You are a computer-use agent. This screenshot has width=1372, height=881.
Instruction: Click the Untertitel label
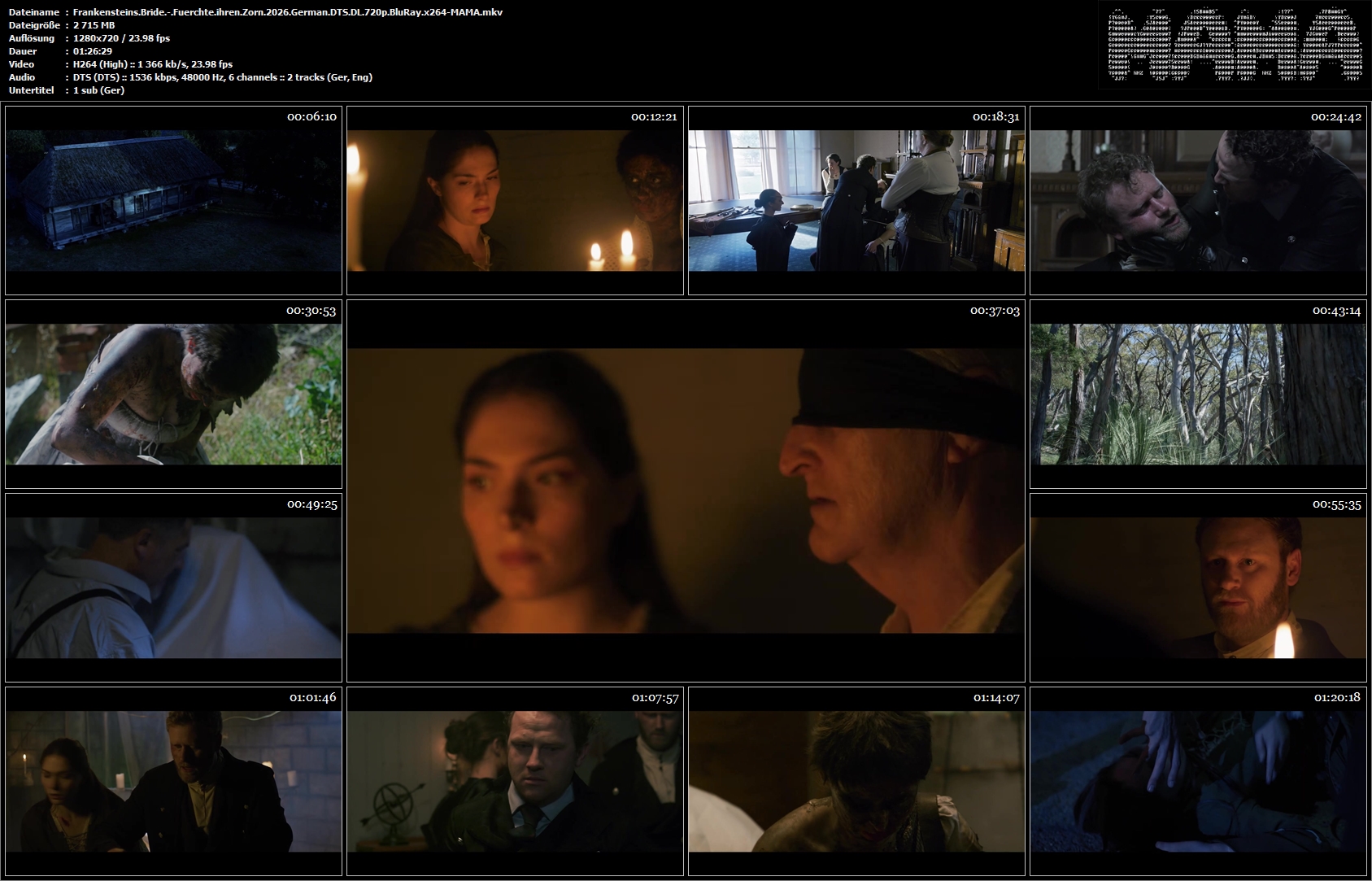32,90
